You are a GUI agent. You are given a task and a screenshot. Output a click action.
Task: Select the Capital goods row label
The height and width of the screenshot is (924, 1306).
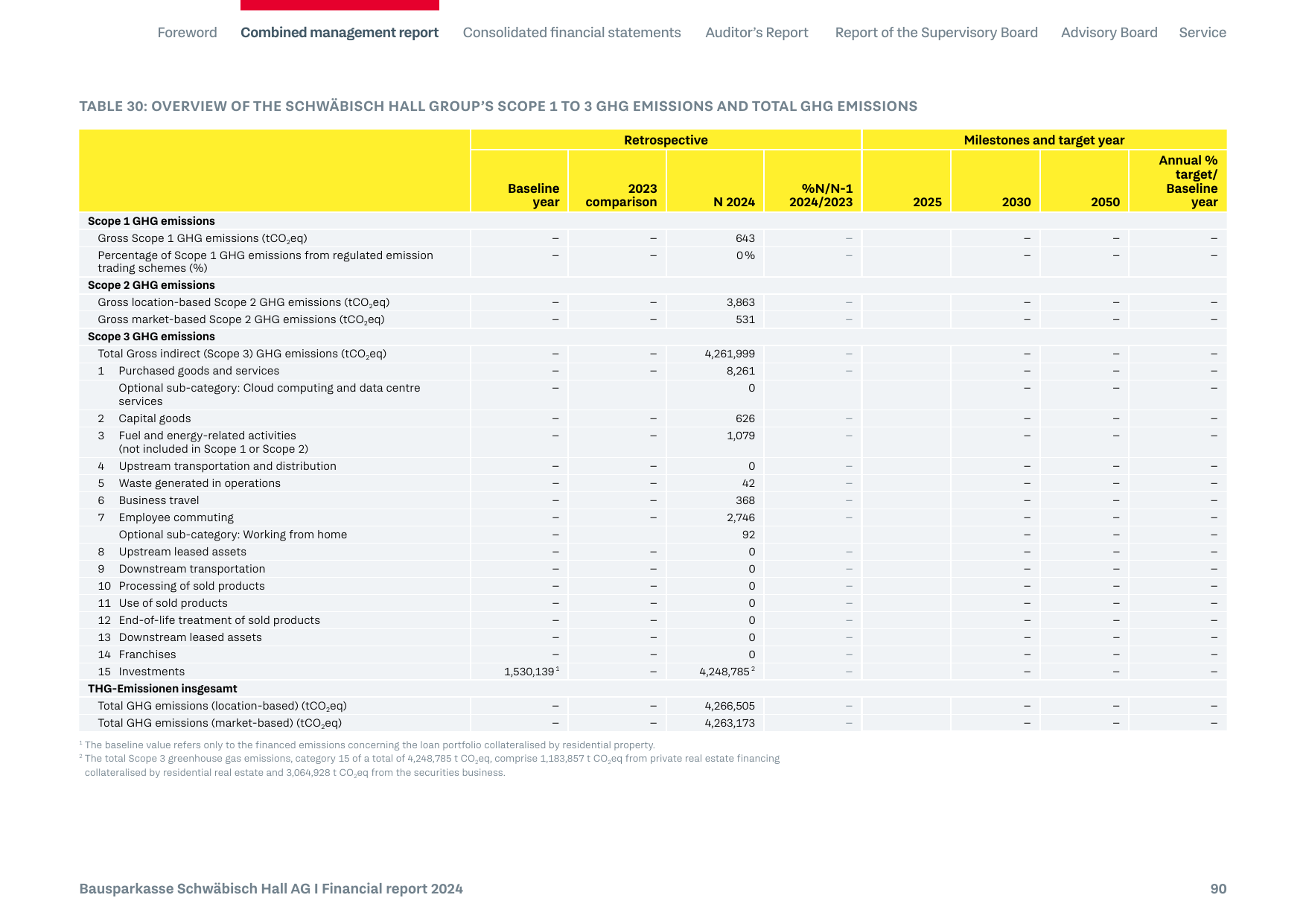155,418
